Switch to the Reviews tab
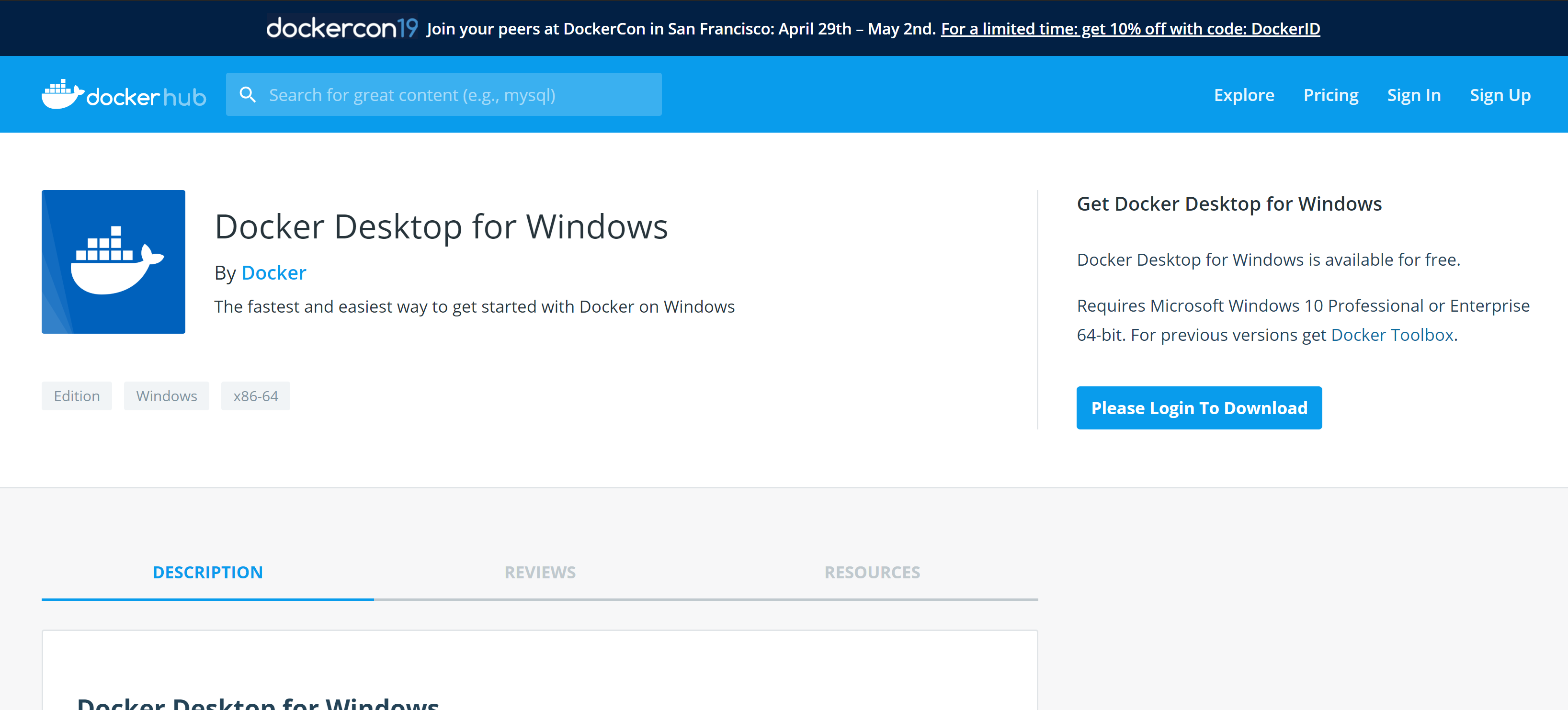1568x710 pixels. coord(540,572)
